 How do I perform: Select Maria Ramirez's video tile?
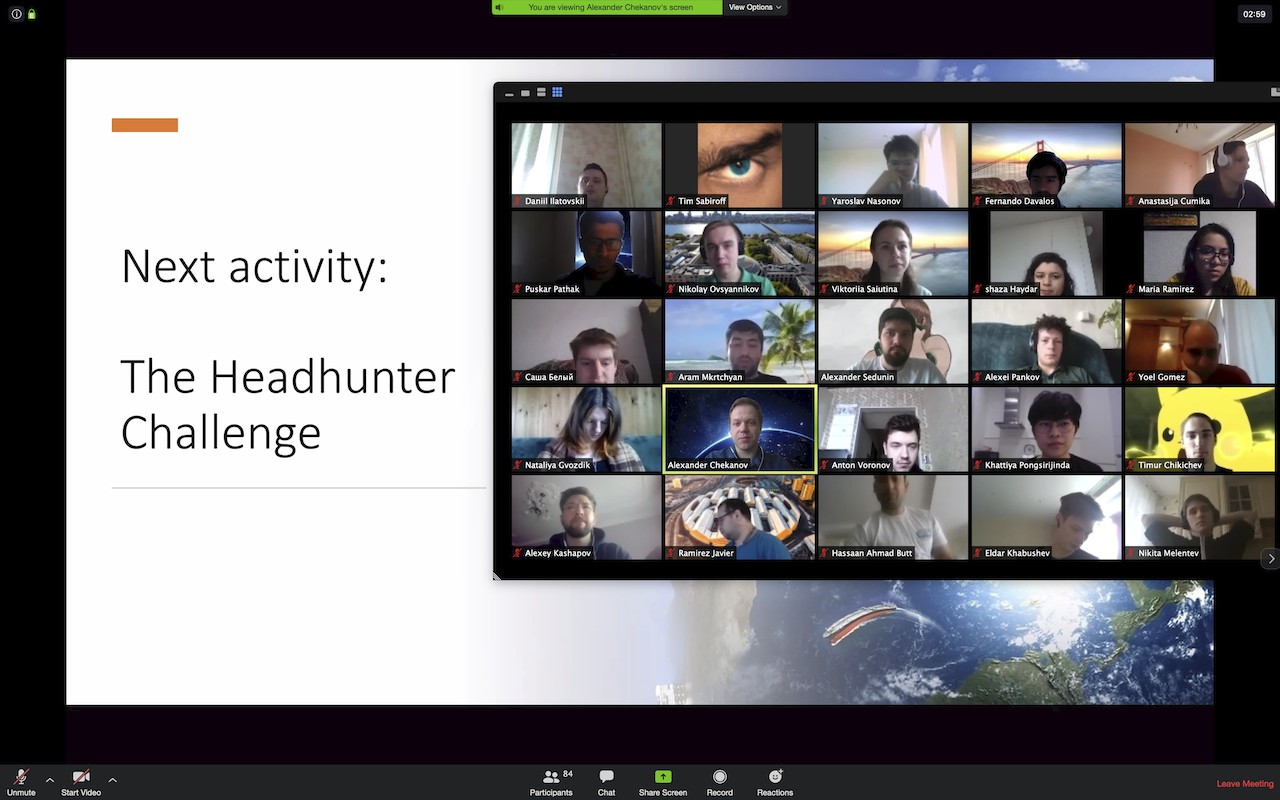click(1200, 253)
